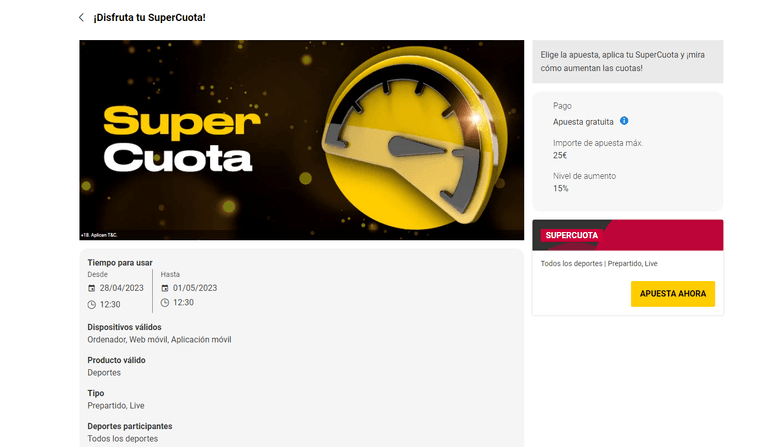Image resolution: width=760 pixels, height=447 pixels.
Task: Select the start date 28/04/2023
Action: click(121, 288)
